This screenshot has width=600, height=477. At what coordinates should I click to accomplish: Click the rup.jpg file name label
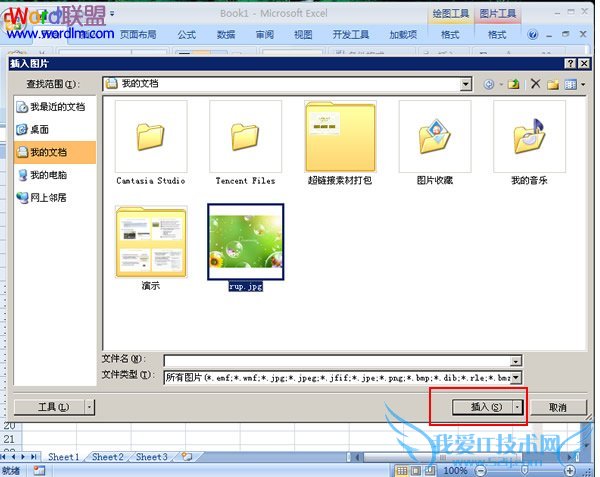coord(246,287)
